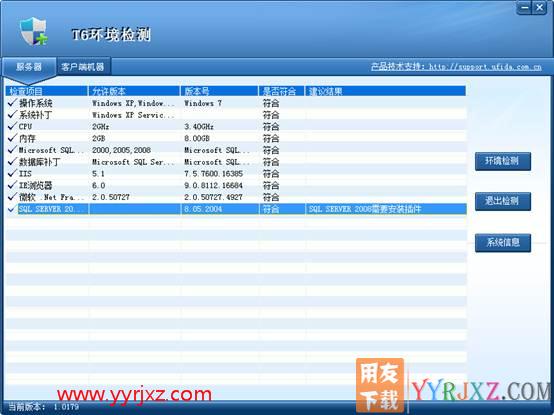Viewport: 554px width, 415px height.
Task: Select the CPU row label
Action: [25, 126]
